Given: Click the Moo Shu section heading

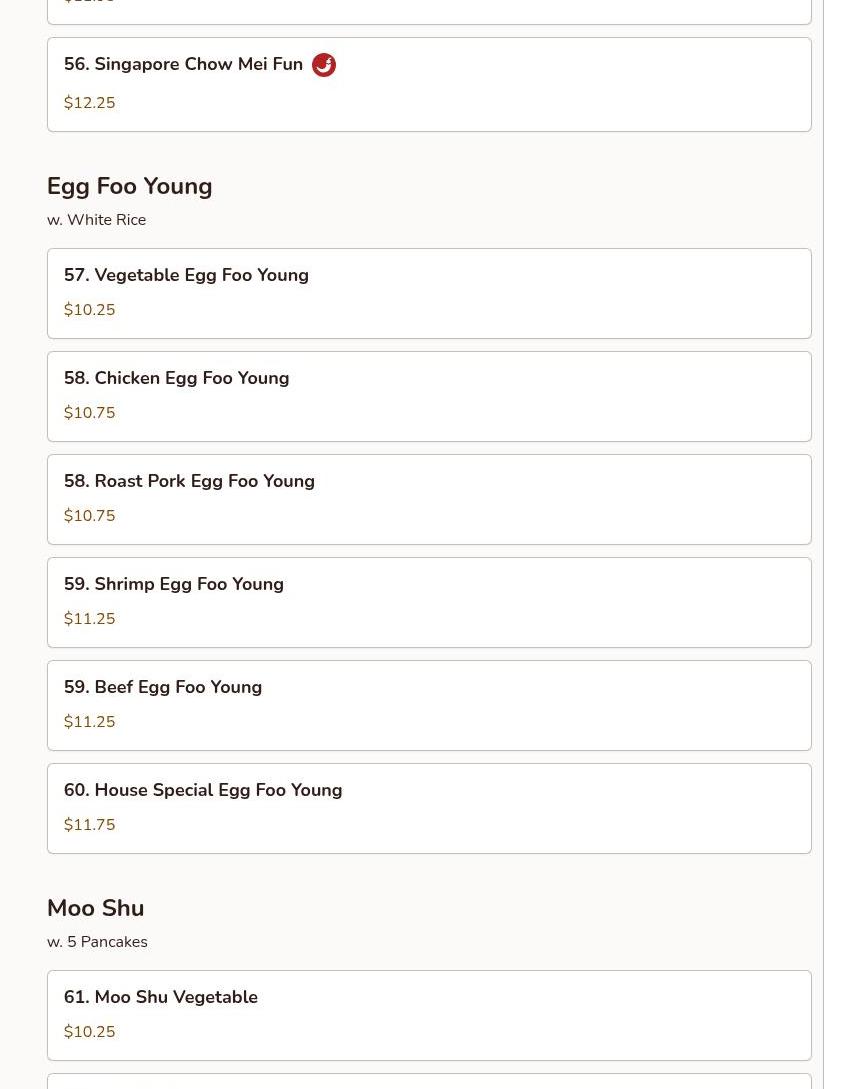Looking at the screenshot, I should tap(96, 908).
